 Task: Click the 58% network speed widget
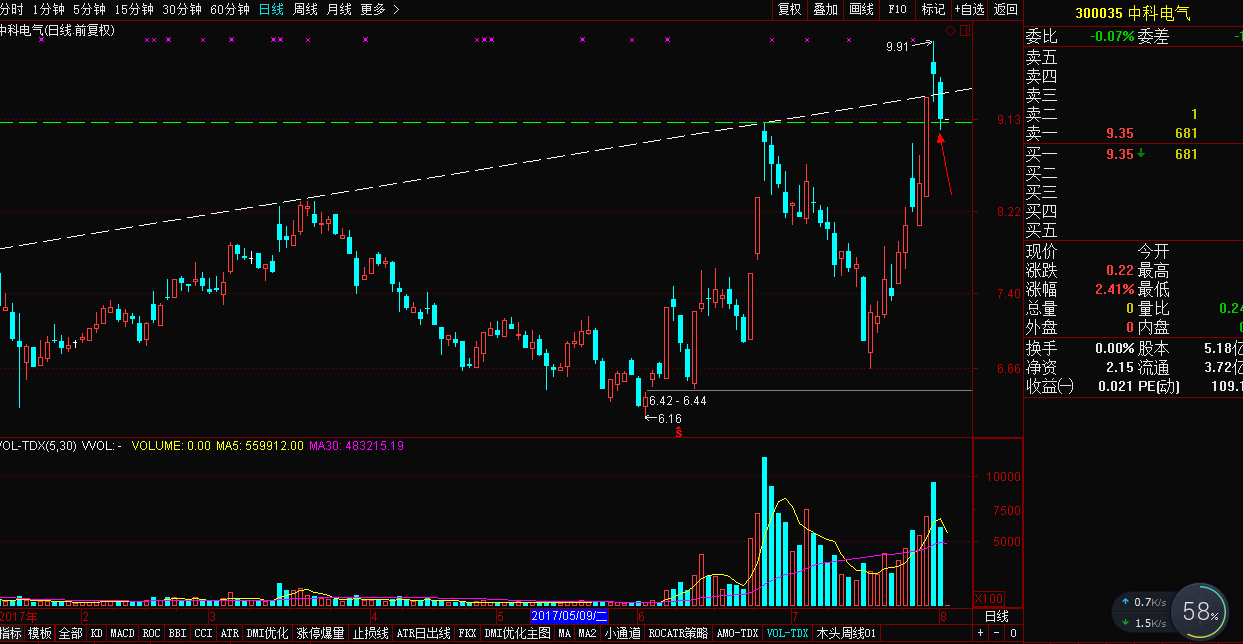click(1200, 610)
